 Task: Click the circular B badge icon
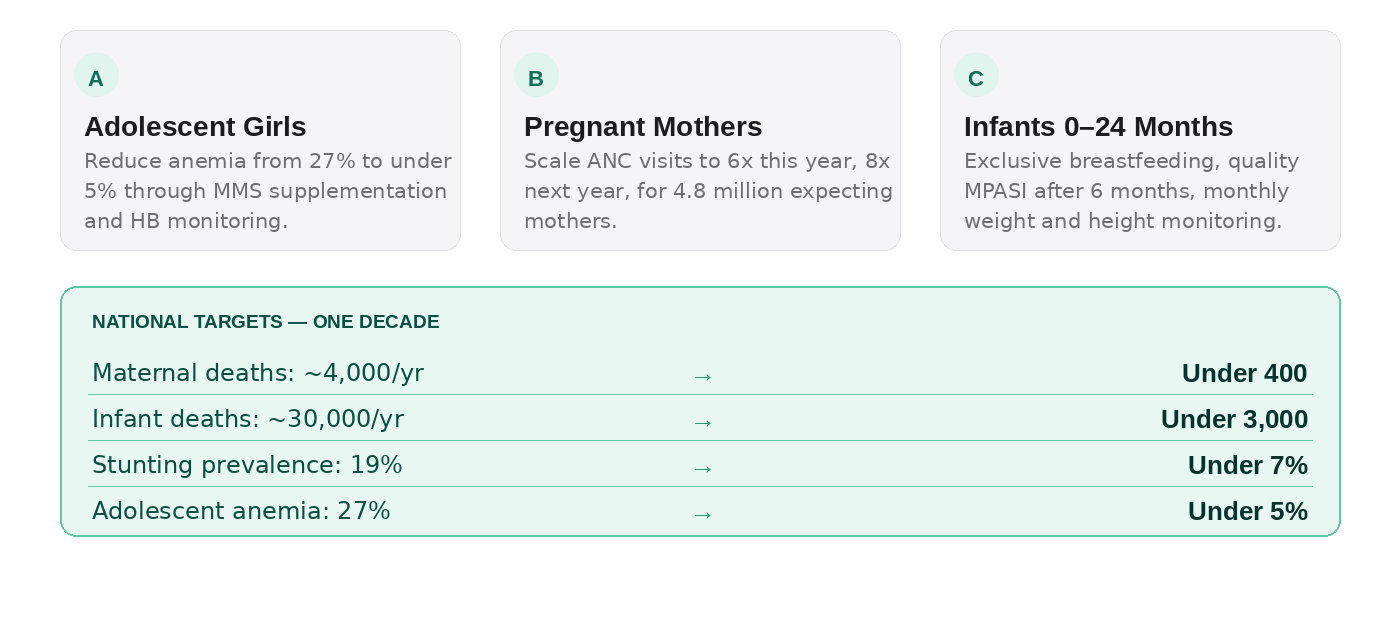click(x=536, y=75)
